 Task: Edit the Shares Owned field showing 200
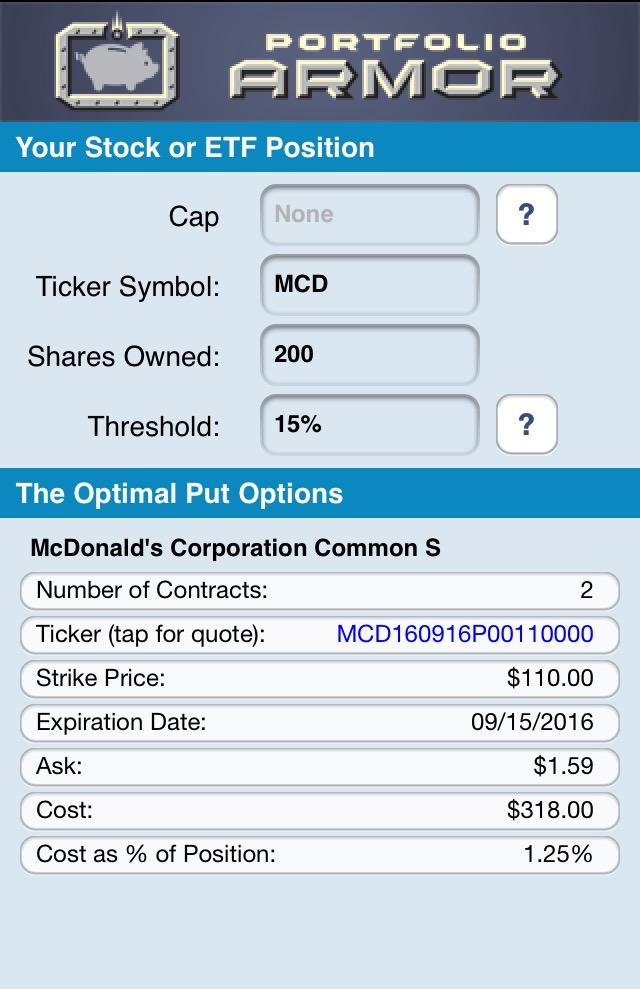coord(370,355)
